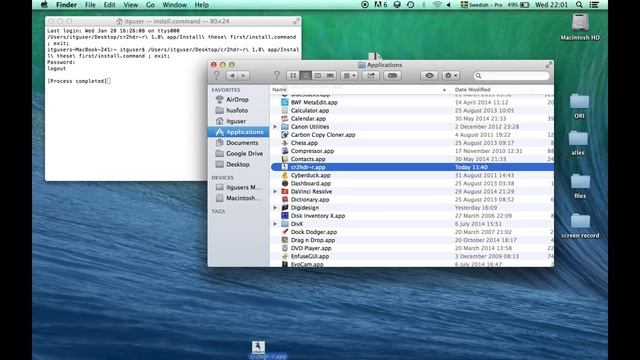Select Carbon Copy Cloner.app
The width and height of the screenshot is (640, 360).
tap(412, 135)
